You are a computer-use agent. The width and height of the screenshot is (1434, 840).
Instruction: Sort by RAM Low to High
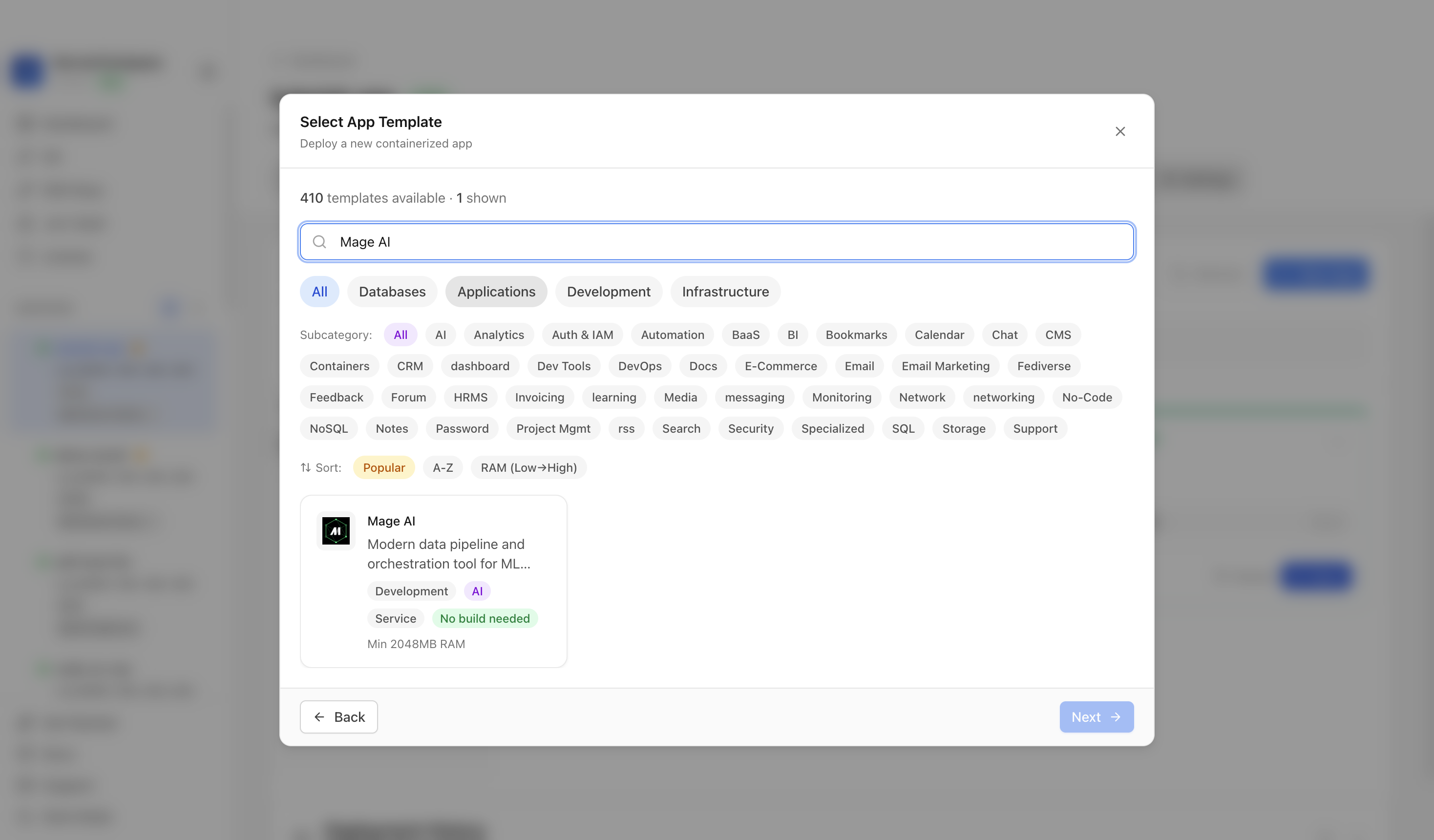coord(528,467)
